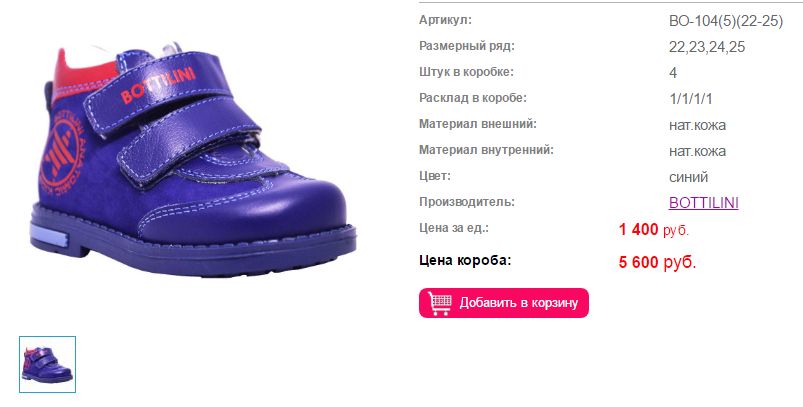Click the "Штук в коробке:" label
Viewport: 803px width, 407px height.
click(466, 72)
